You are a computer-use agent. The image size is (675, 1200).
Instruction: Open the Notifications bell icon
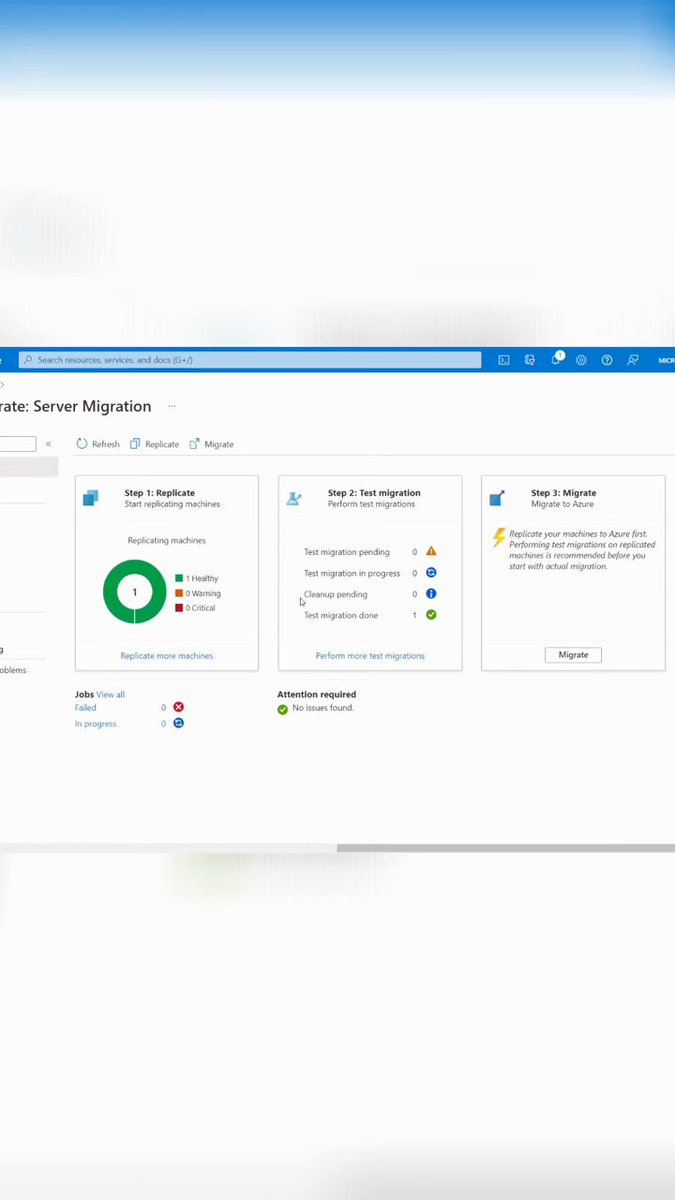(557, 359)
